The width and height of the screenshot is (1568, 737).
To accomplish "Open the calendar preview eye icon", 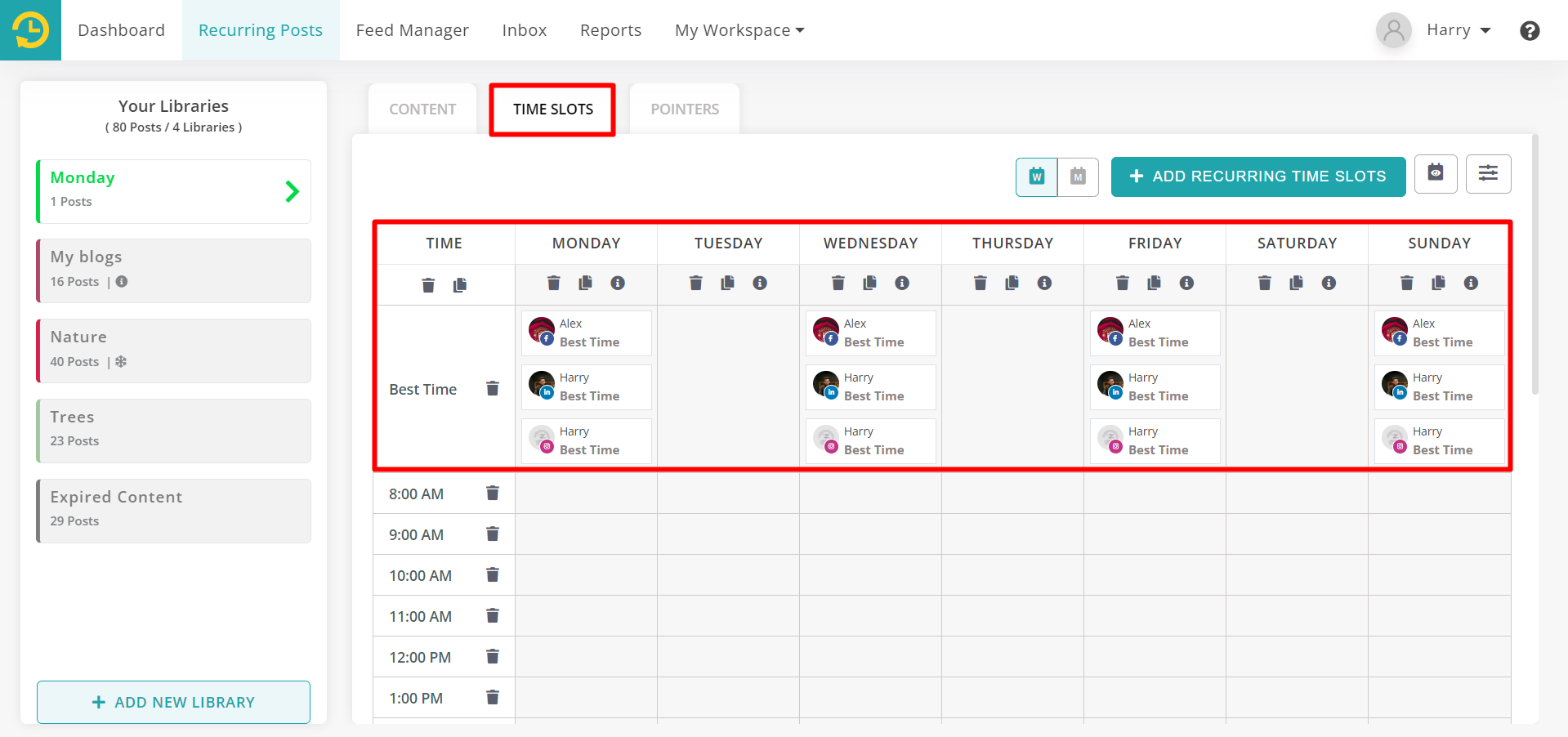I will [1435, 173].
